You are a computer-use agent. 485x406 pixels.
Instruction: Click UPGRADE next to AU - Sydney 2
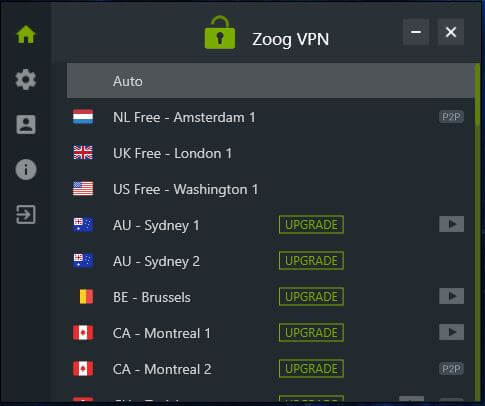pos(311,261)
